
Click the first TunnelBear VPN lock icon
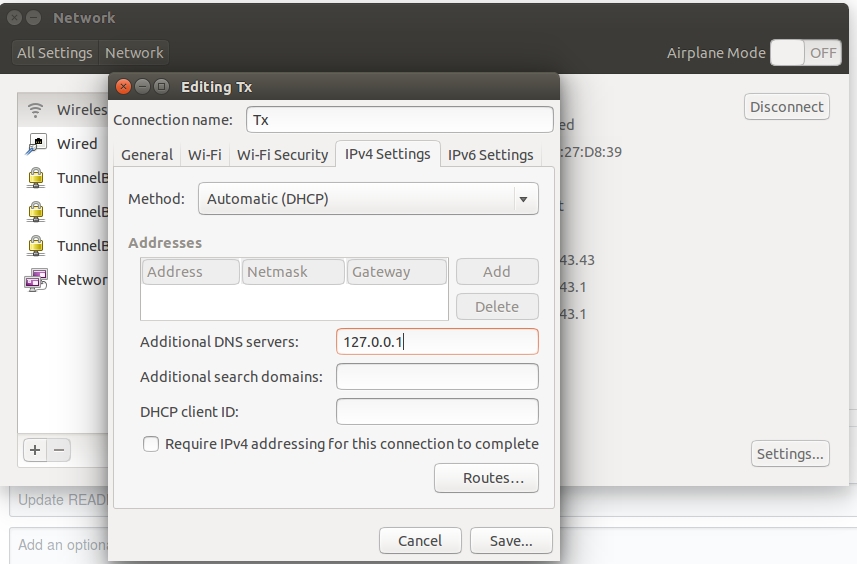(36, 178)
